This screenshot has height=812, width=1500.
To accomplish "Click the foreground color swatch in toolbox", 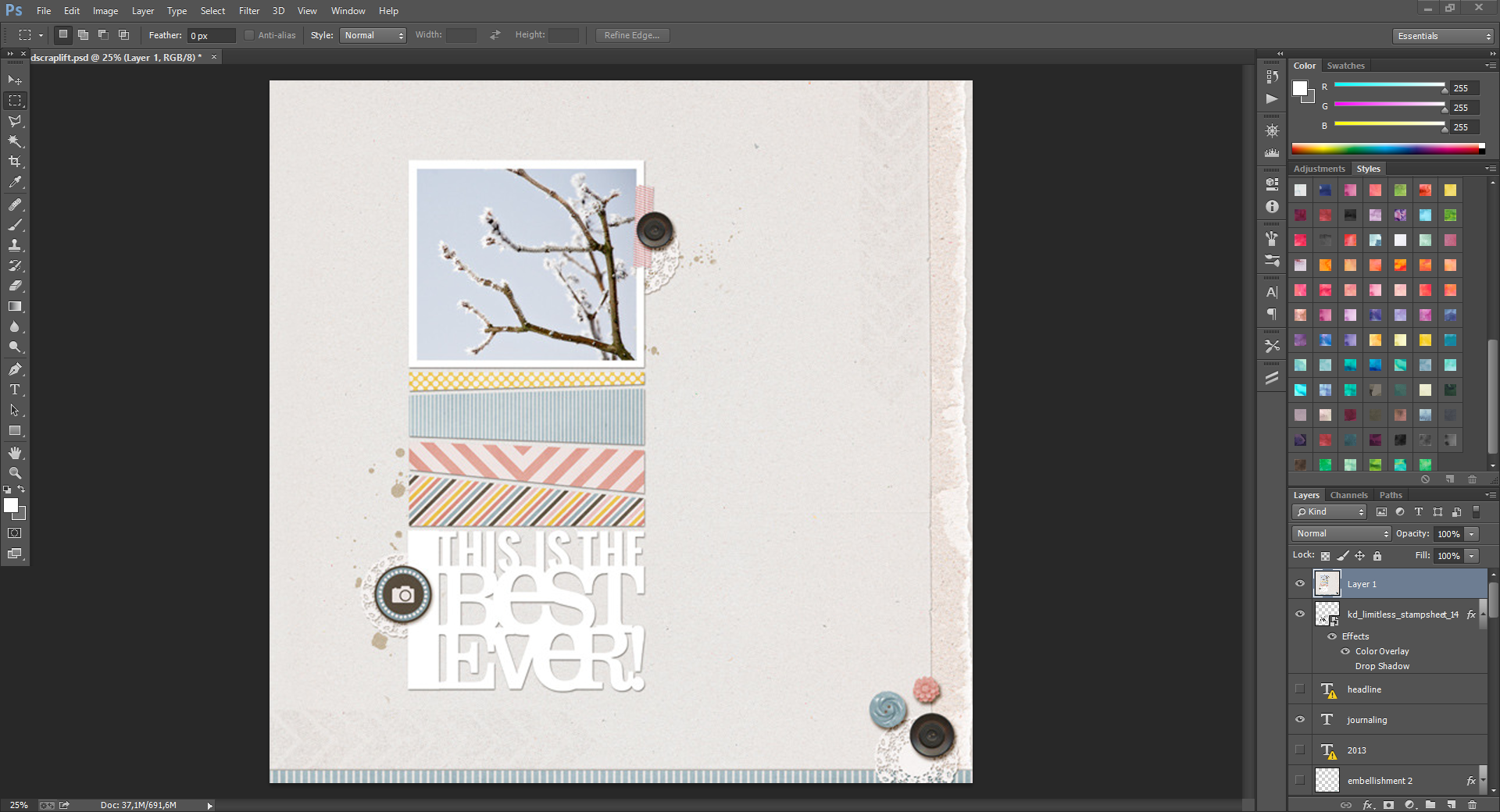I will pos(11,506).
